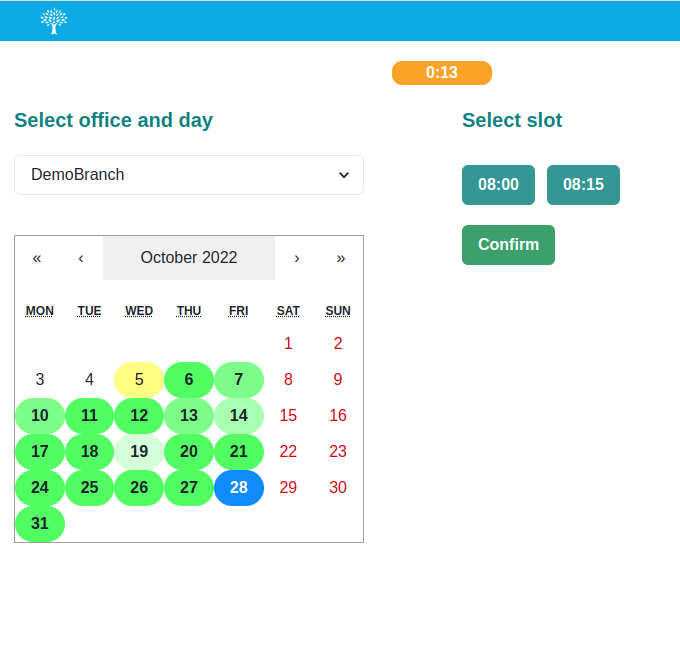The image size is (680, 650).
Task: Go to next month with single-right arrow
Action: pos(297,258)
